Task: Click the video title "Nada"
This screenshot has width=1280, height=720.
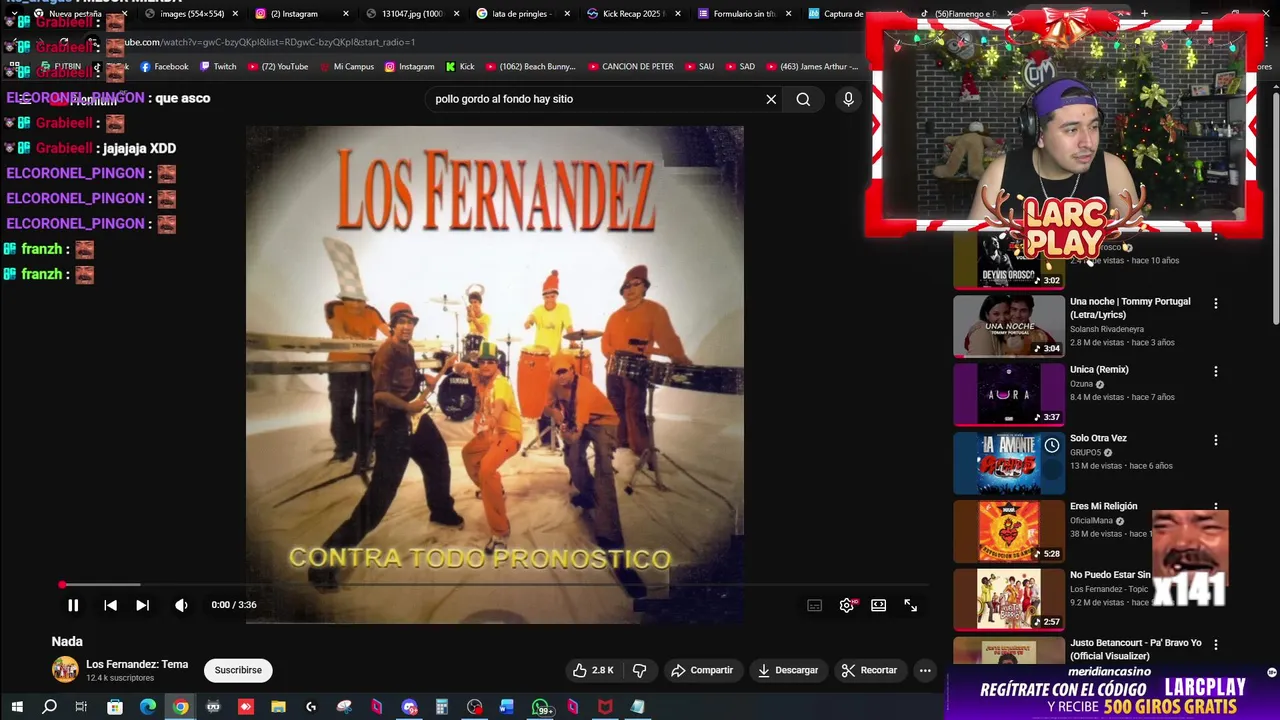Action: click(67, 641)
